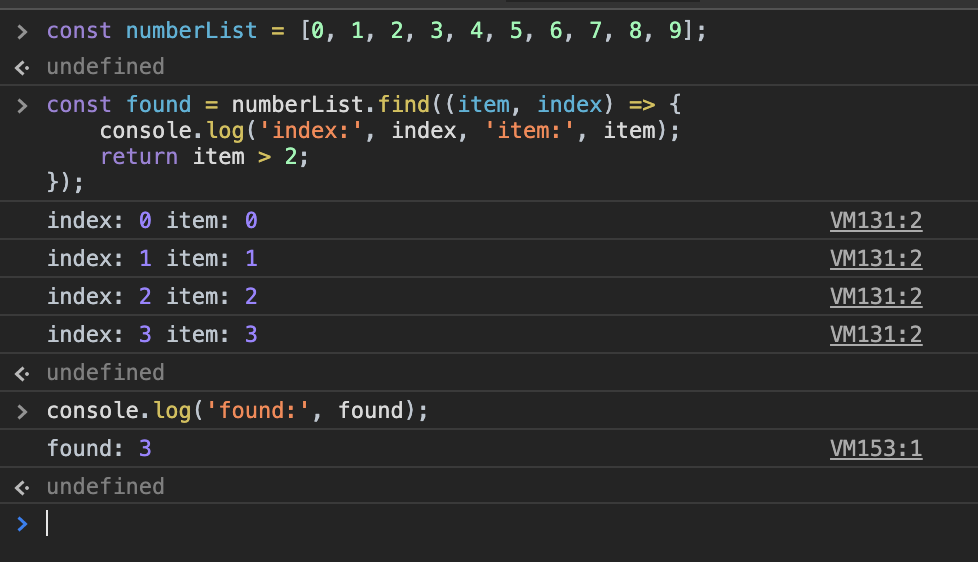Click the 'index: 1 item: 1' log message
This screenshot has width=978, height=562.
pos(152,258)
